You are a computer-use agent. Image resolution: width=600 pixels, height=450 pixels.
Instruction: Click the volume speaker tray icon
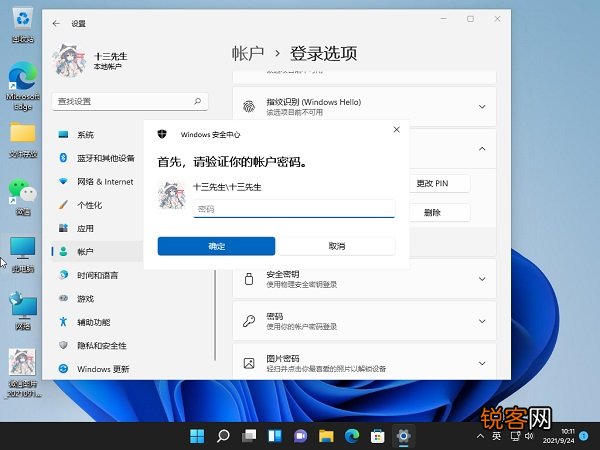coord(529,436)
